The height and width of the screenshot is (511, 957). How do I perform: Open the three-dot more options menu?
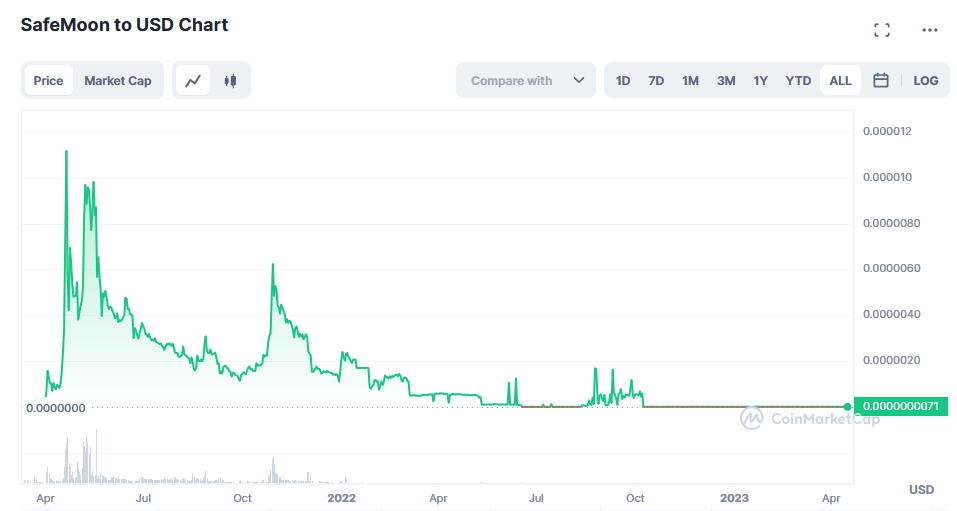(930, 30)
